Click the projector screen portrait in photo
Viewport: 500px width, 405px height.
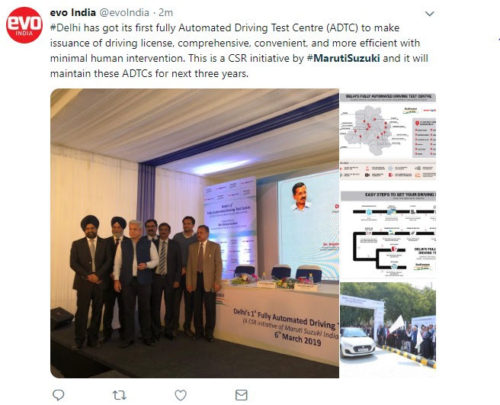pos(302,197)
